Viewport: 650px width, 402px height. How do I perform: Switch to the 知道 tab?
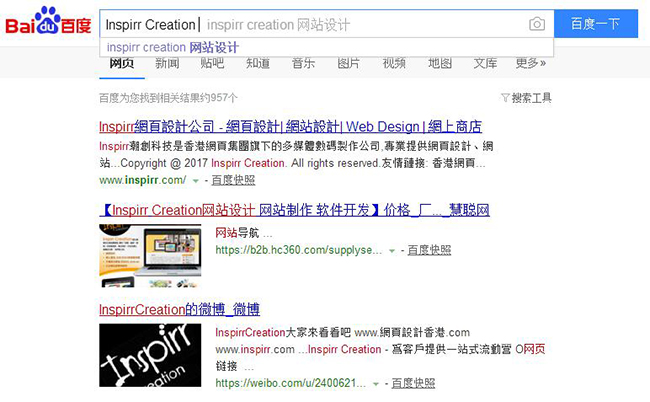point(258,63)
